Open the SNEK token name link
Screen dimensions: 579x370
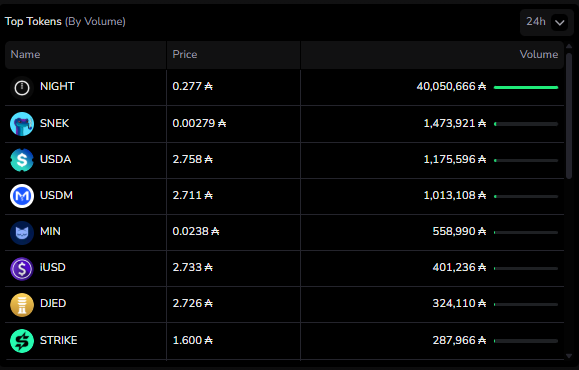point(54,123)
